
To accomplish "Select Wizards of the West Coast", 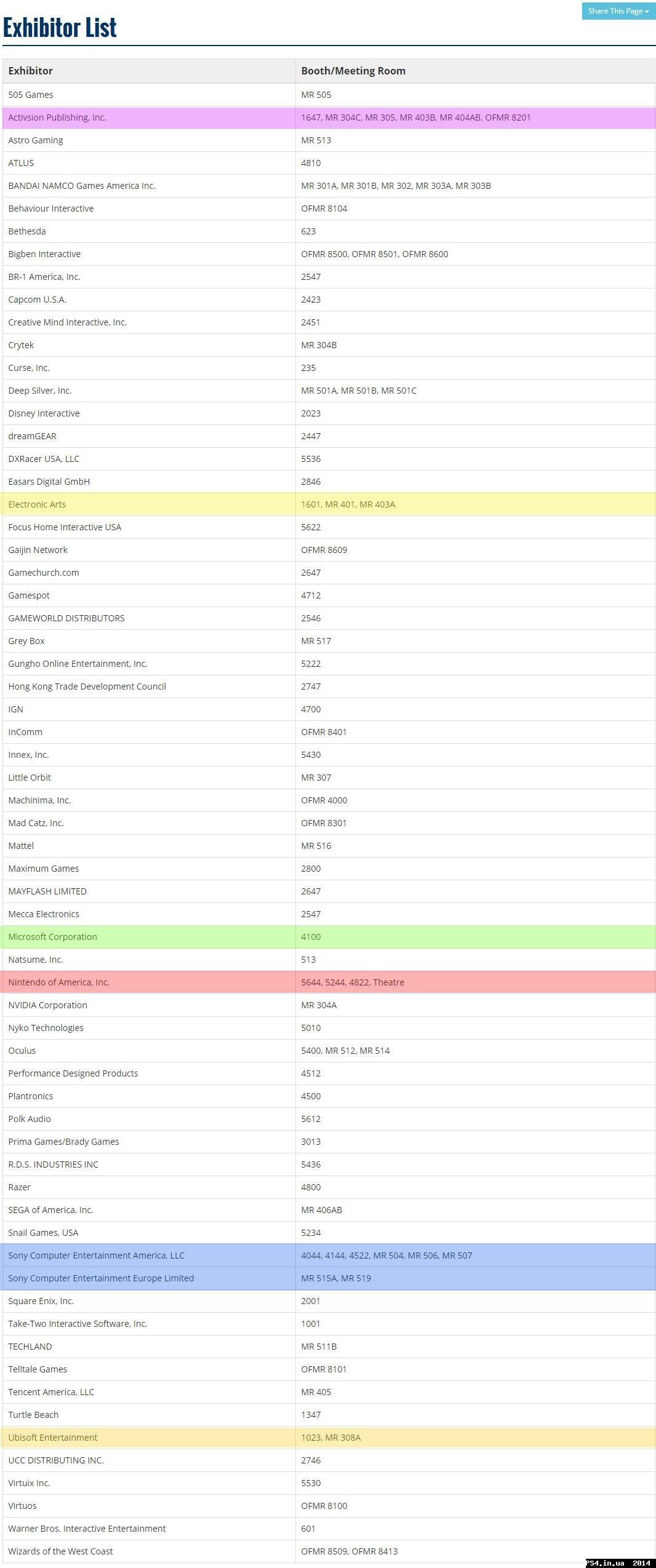I will pyautogui.click(x=61, y=1551).
